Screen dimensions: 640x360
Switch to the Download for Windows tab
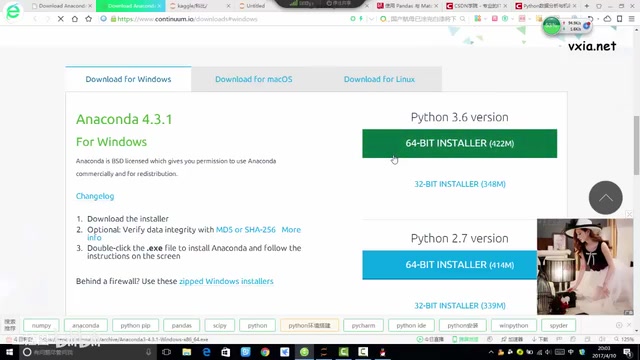(128, 79)
